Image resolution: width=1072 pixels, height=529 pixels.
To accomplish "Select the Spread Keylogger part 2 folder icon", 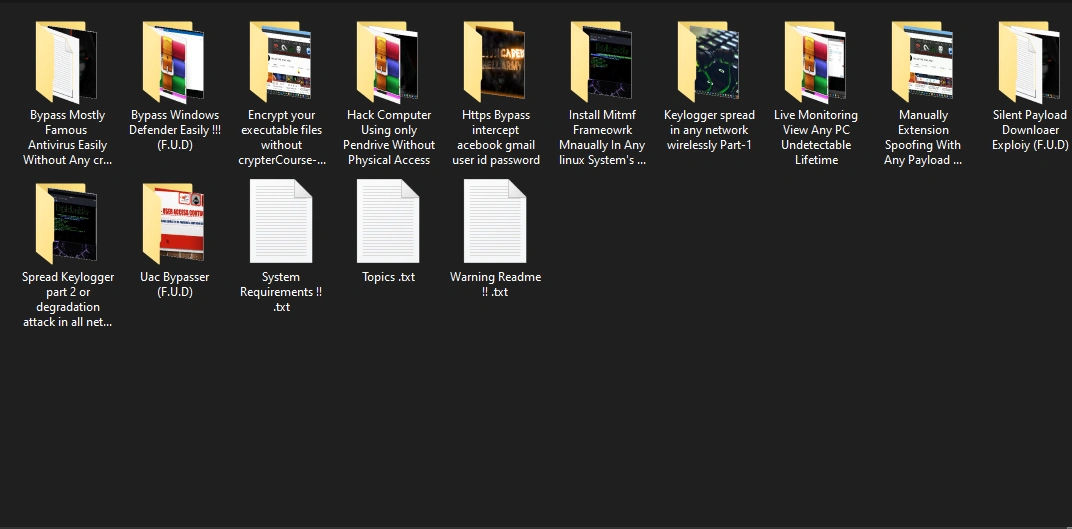I will click(x=67, y=223).
